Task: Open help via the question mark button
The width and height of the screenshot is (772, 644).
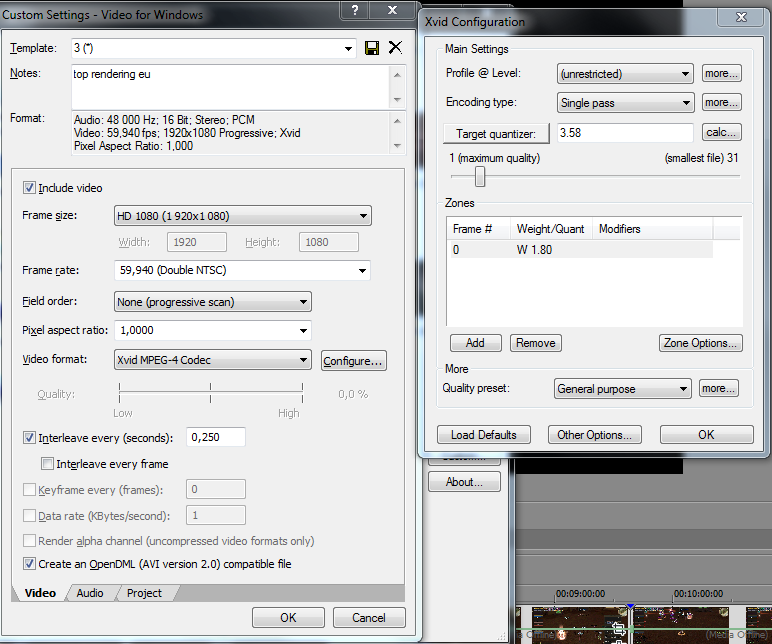Action: [x=355, y=10]
